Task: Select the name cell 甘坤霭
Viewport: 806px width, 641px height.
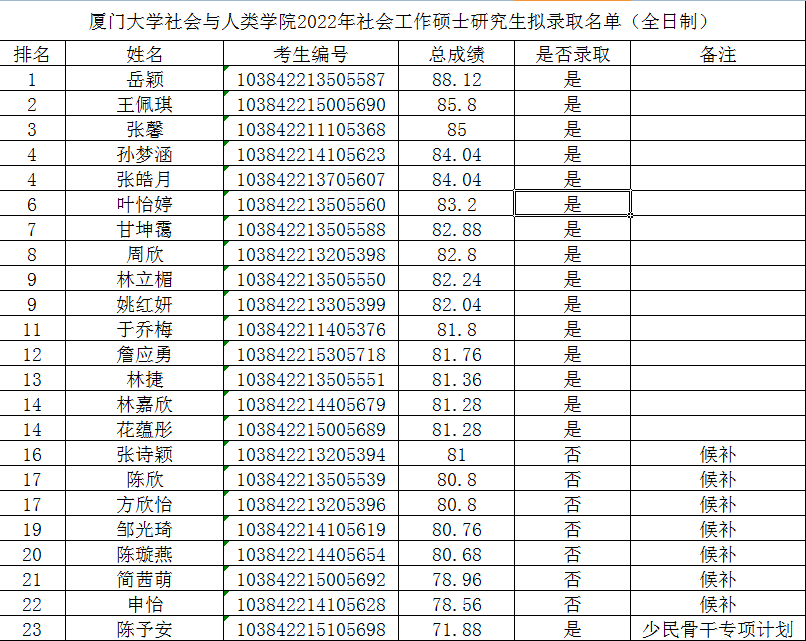Action: pyautogui.click(x=144, y=229)
